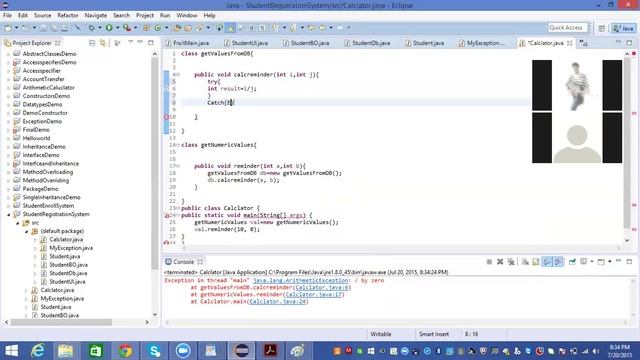Viewport: 640px width, 360px height.
Task: Open the Skype icon in the Windows taskbar
Action: (154, 350)
